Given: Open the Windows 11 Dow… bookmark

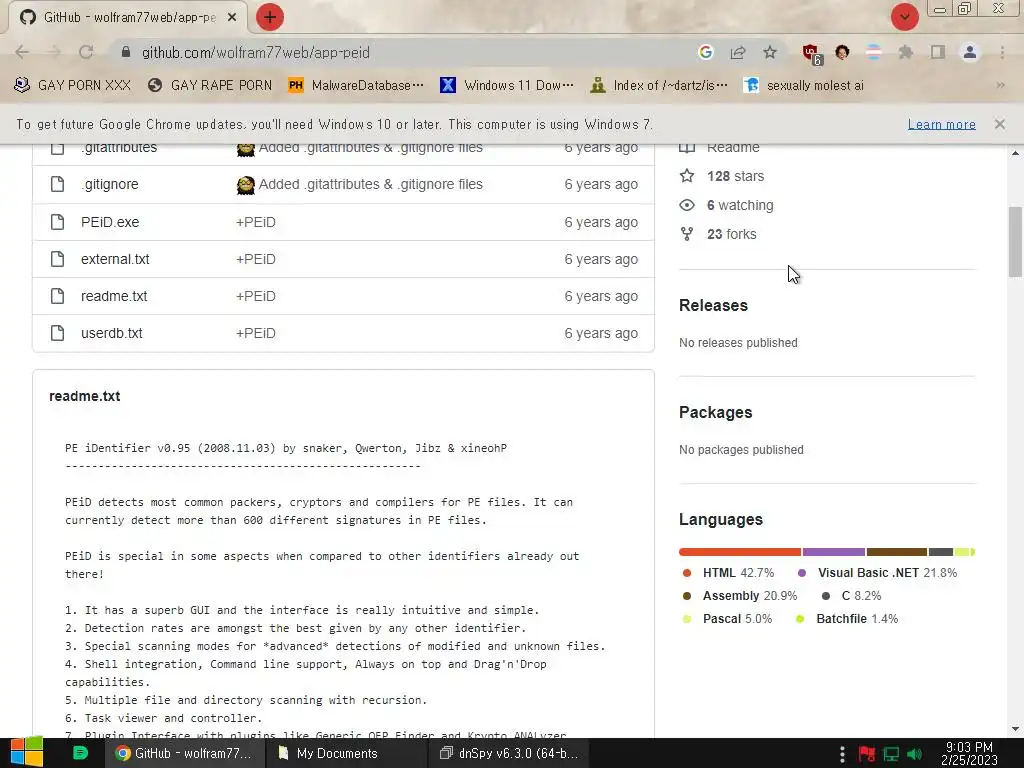Looking at the screenshot, I should pyautogui.click(x=507, y=86).
